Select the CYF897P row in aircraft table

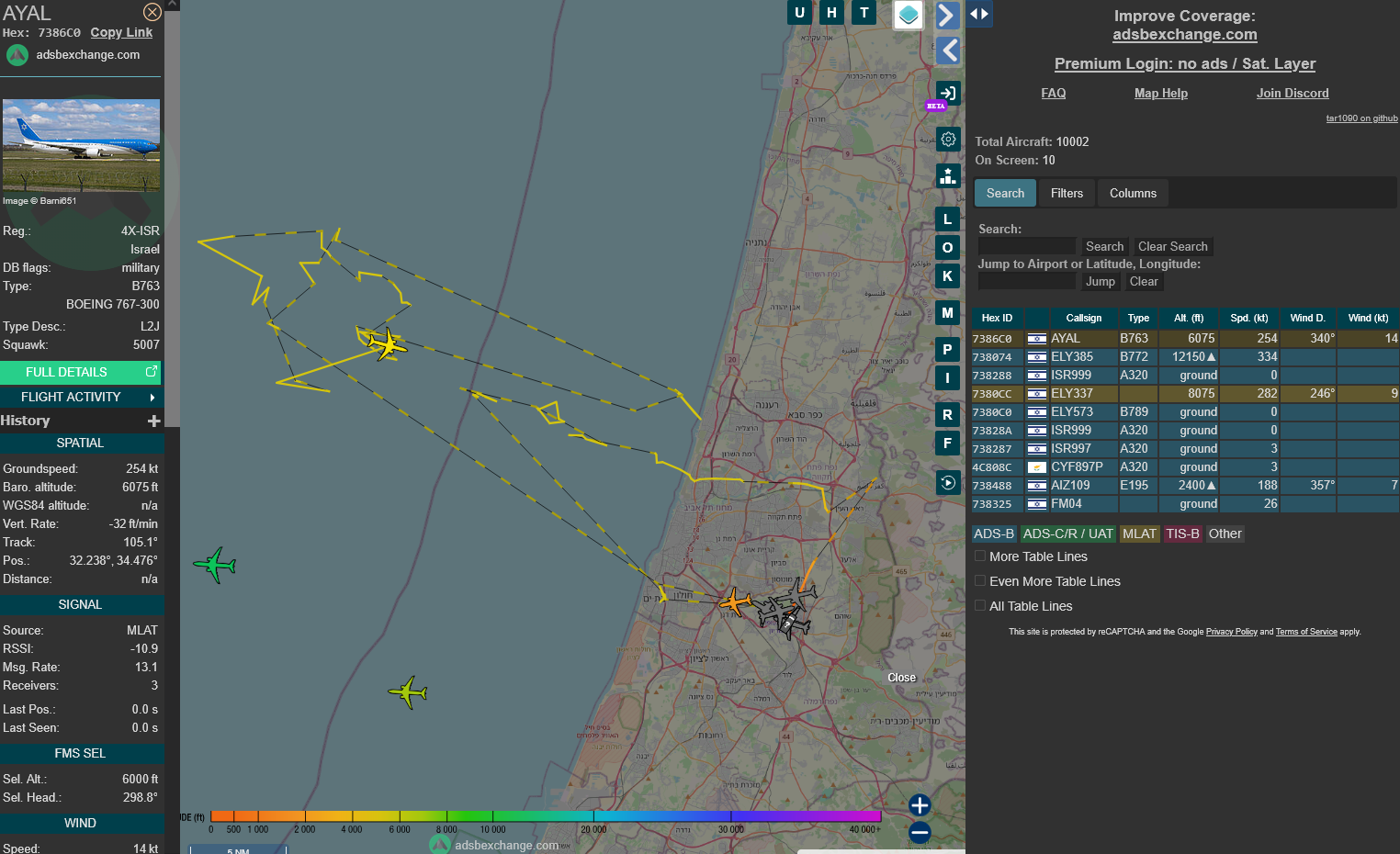(1185, 466)
